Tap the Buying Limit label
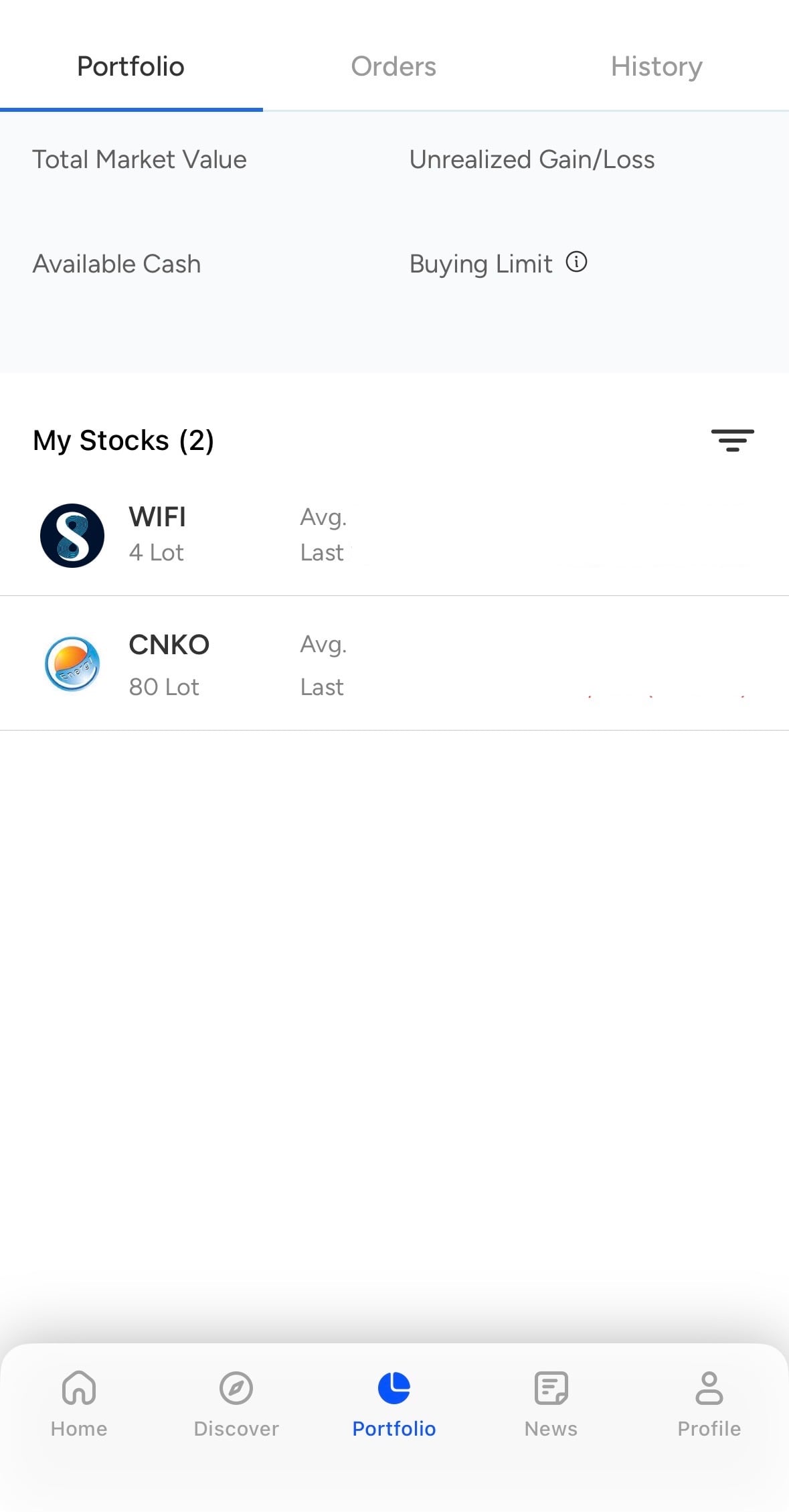The image size is (789, 1512). 480,264
